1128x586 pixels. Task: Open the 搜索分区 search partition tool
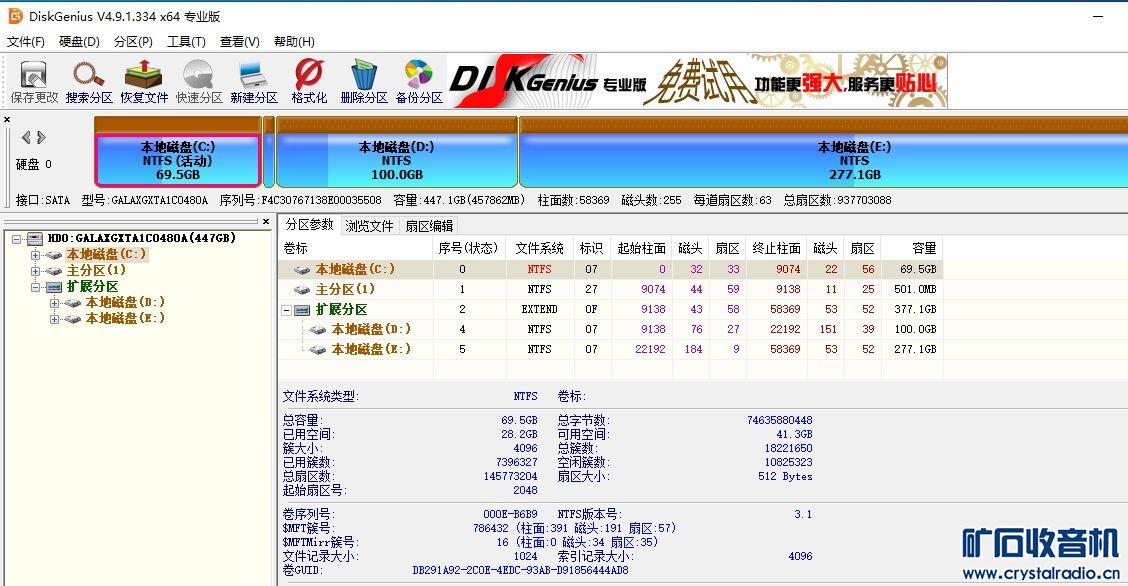[x=88, y=82]
